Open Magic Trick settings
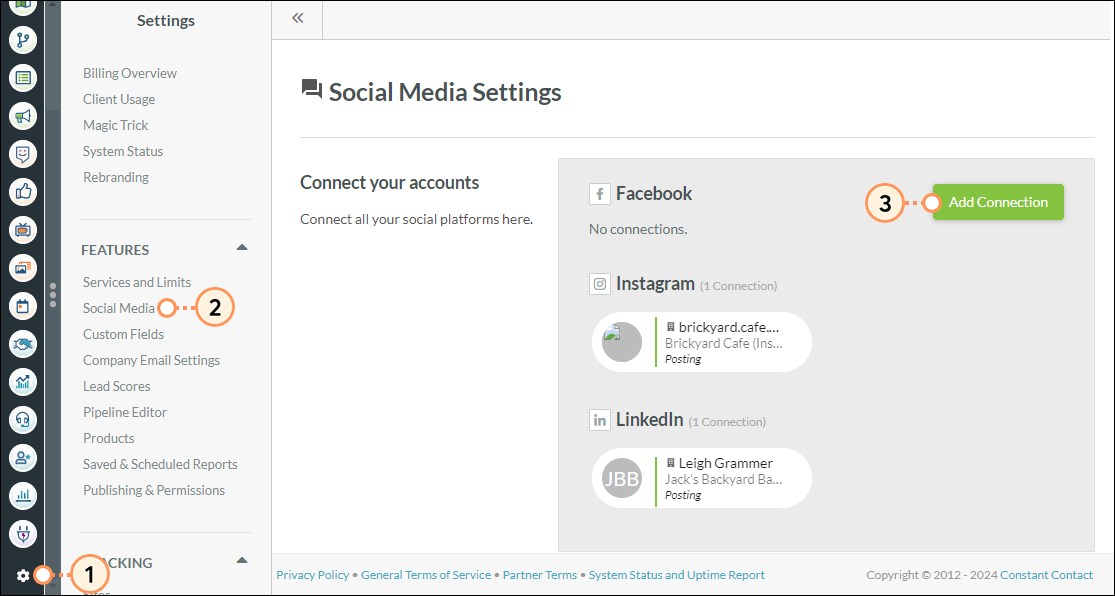This screenshot has width=1115, height=596. tap(115, 125)
